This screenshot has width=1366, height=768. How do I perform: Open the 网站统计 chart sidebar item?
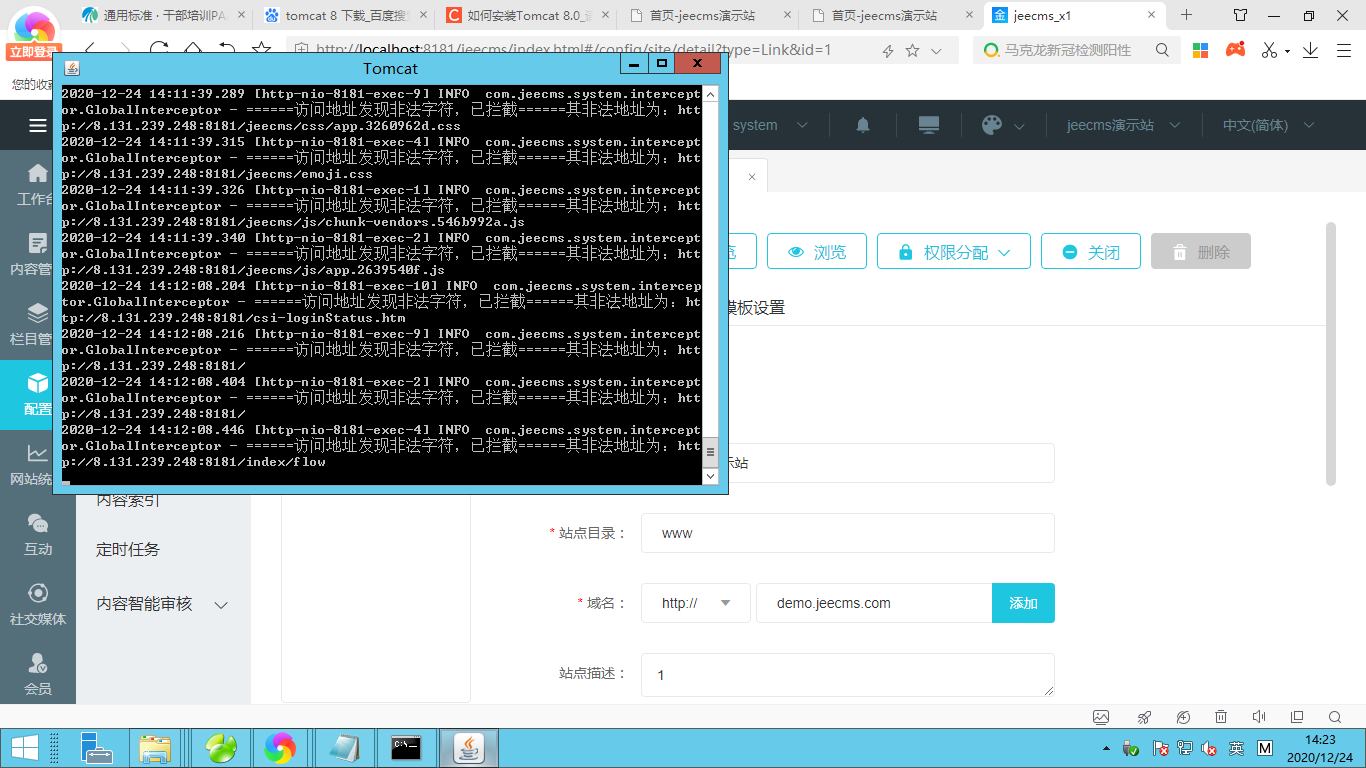tap(38, 465)
